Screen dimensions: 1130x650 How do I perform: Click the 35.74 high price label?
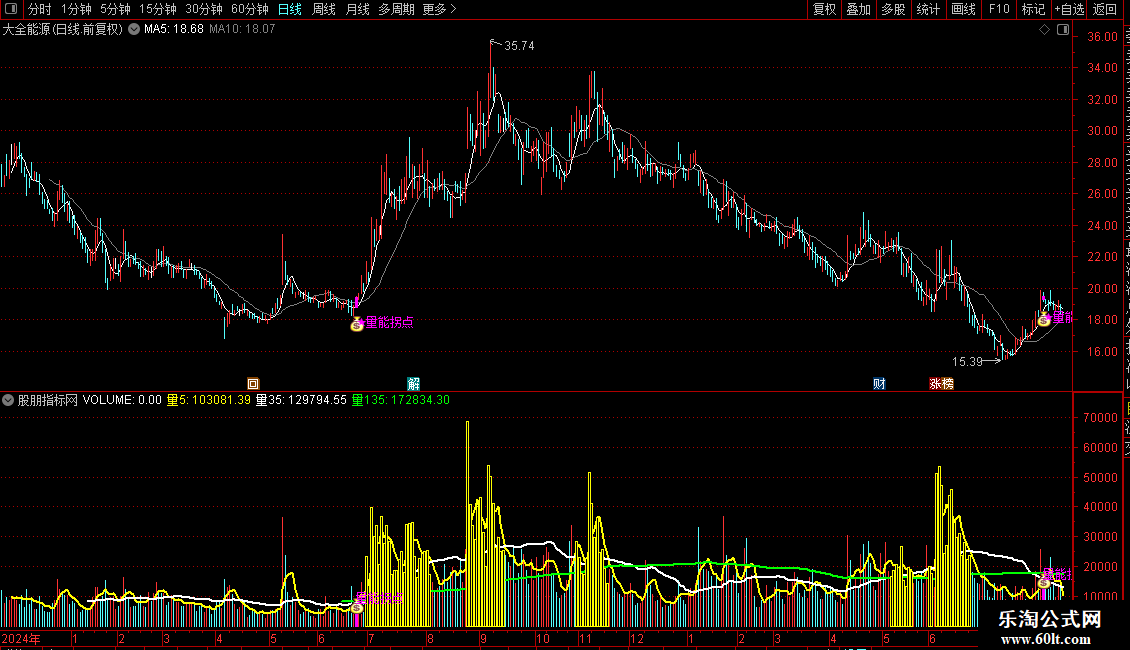[519, 45]
